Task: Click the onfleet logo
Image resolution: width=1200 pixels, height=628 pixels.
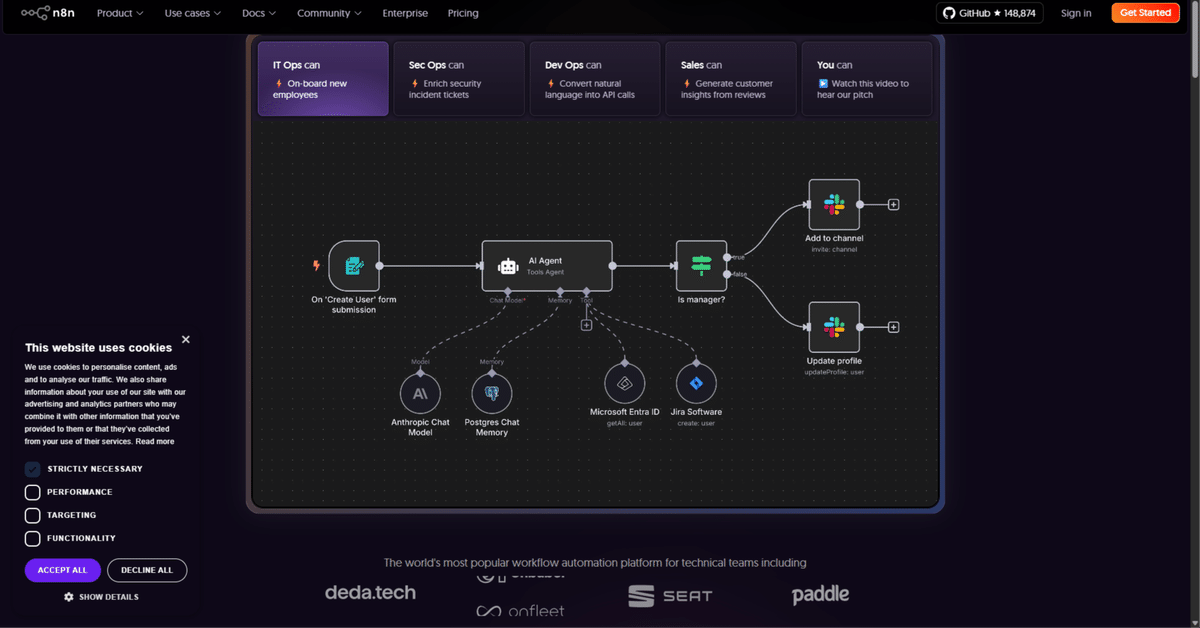Action: (x=520, y=611)
